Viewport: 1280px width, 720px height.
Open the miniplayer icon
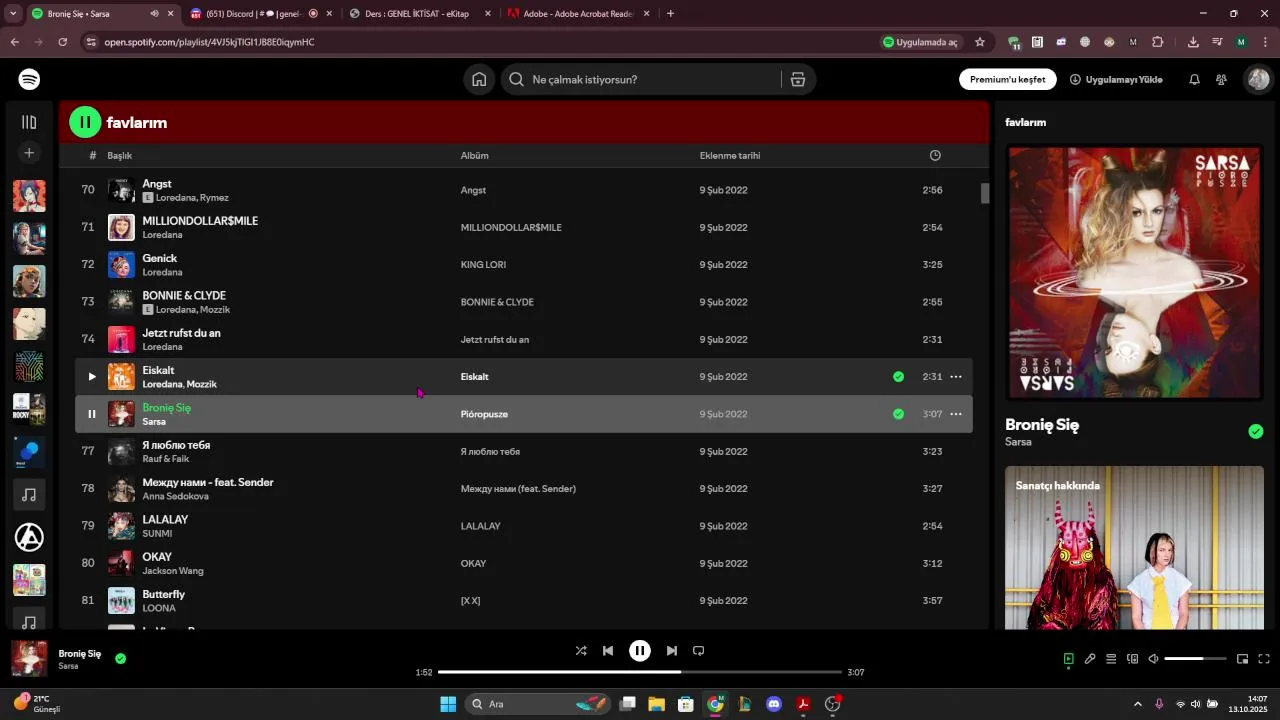click(x=1242, y=659)
